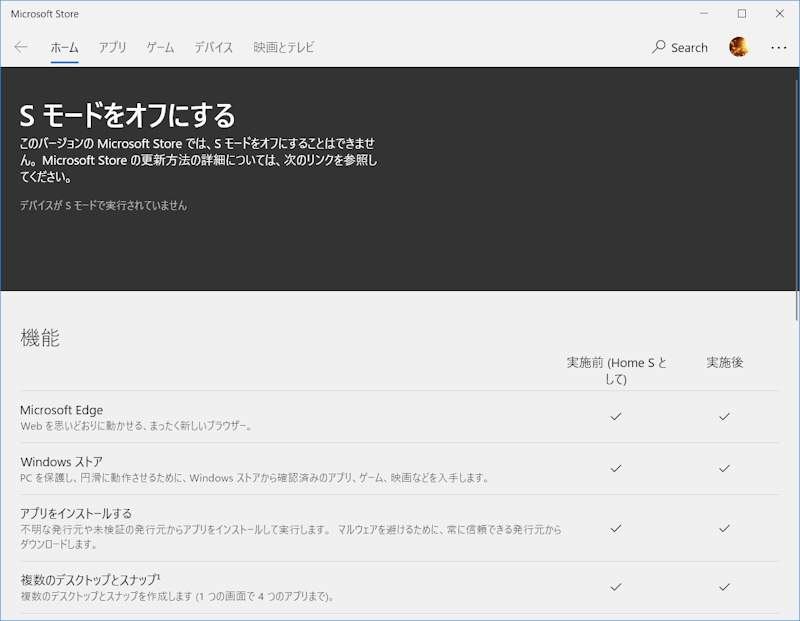Switch to the アプリ tab
This screenshot has width=800, height=621.
tap(112, 47)
